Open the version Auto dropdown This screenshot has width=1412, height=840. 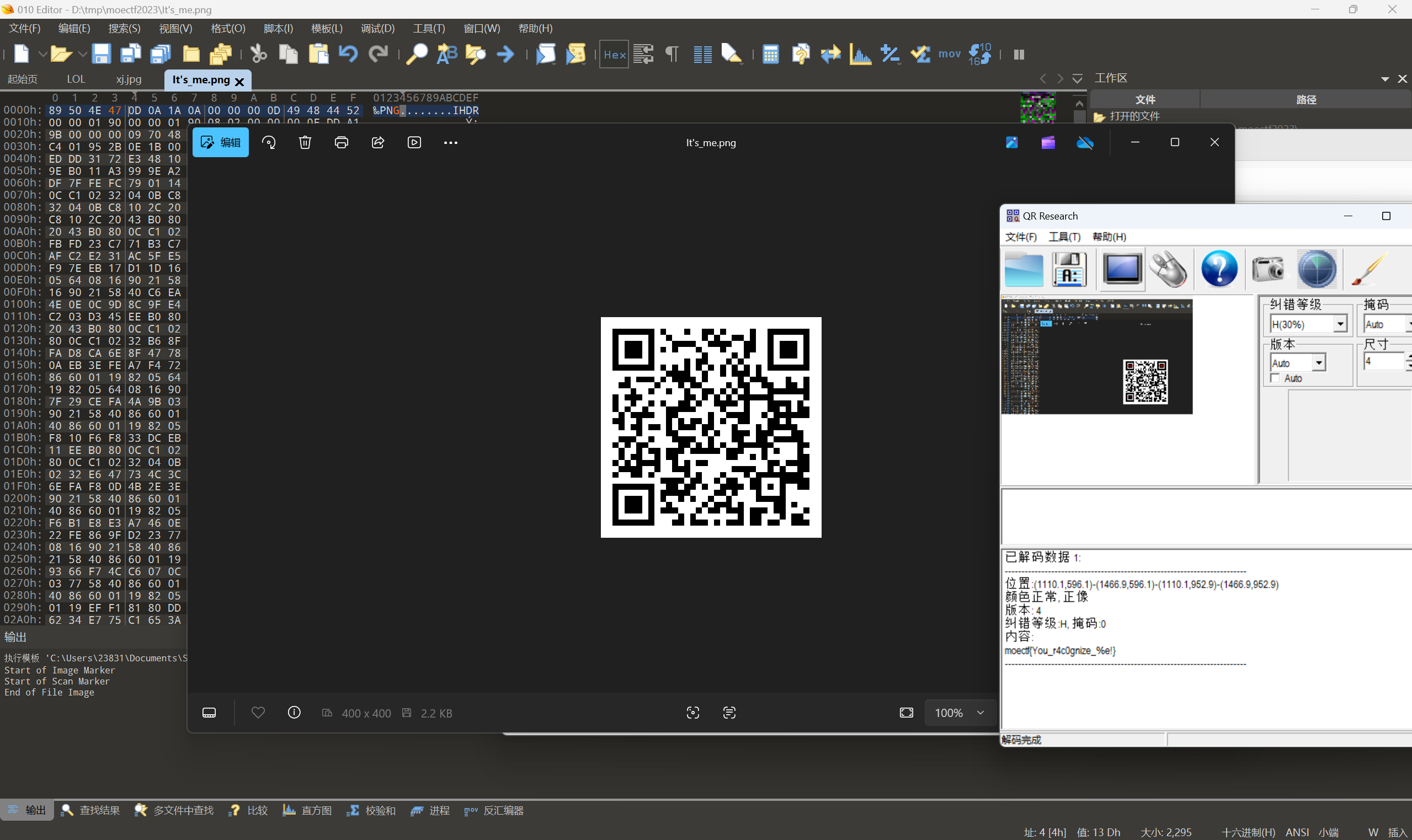pyautogui.click(x=1319, y=363)
